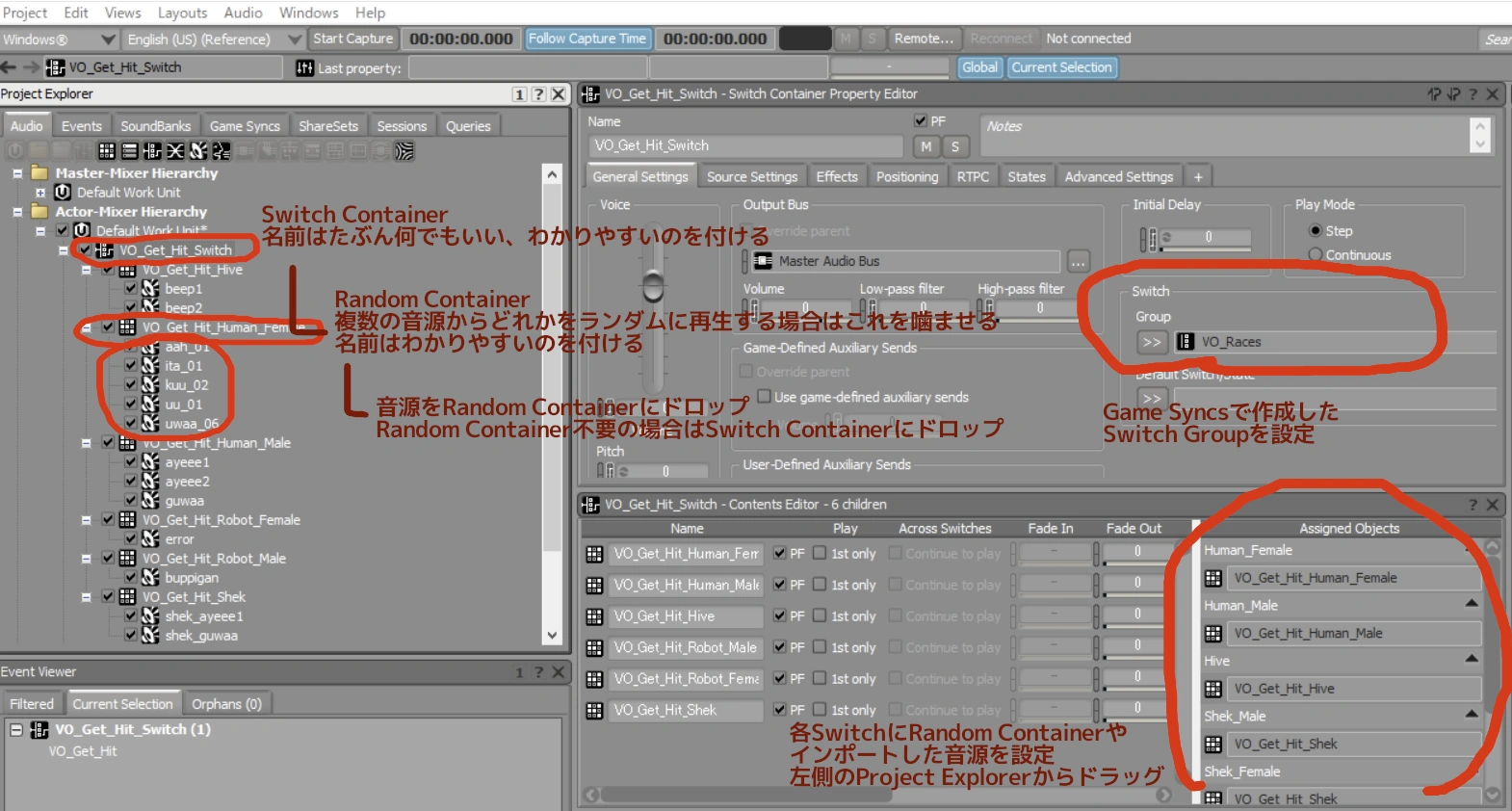
Task: Click the Sequence Container toolbar icon
Action: tap(130, 150)
